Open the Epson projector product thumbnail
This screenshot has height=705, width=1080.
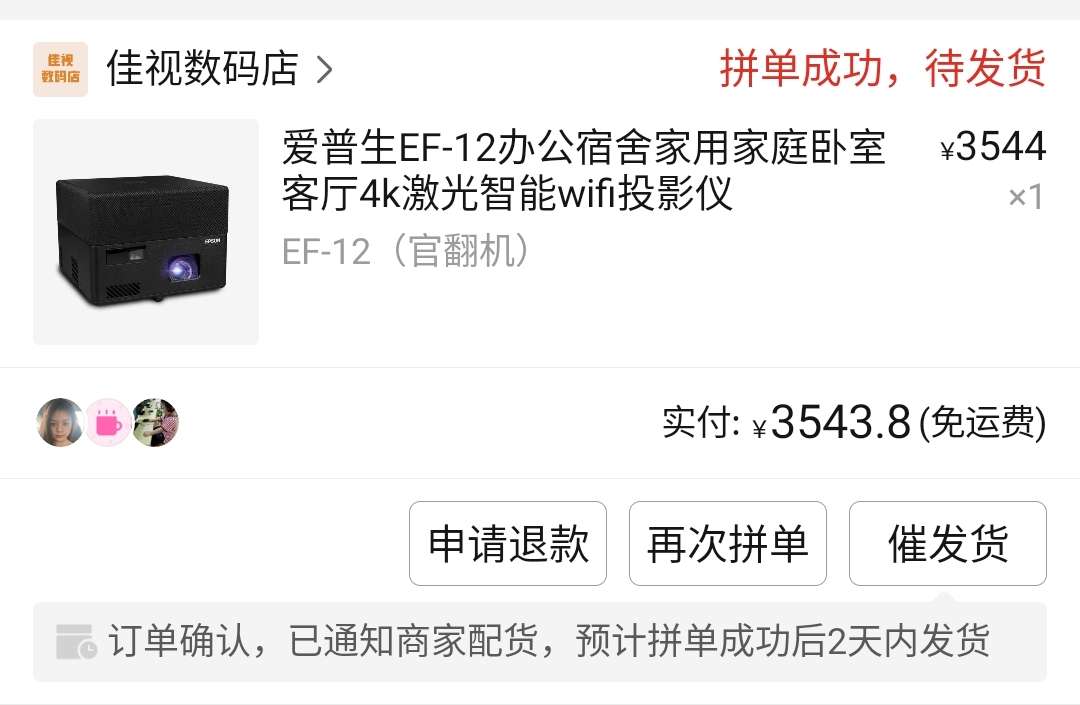146,232
